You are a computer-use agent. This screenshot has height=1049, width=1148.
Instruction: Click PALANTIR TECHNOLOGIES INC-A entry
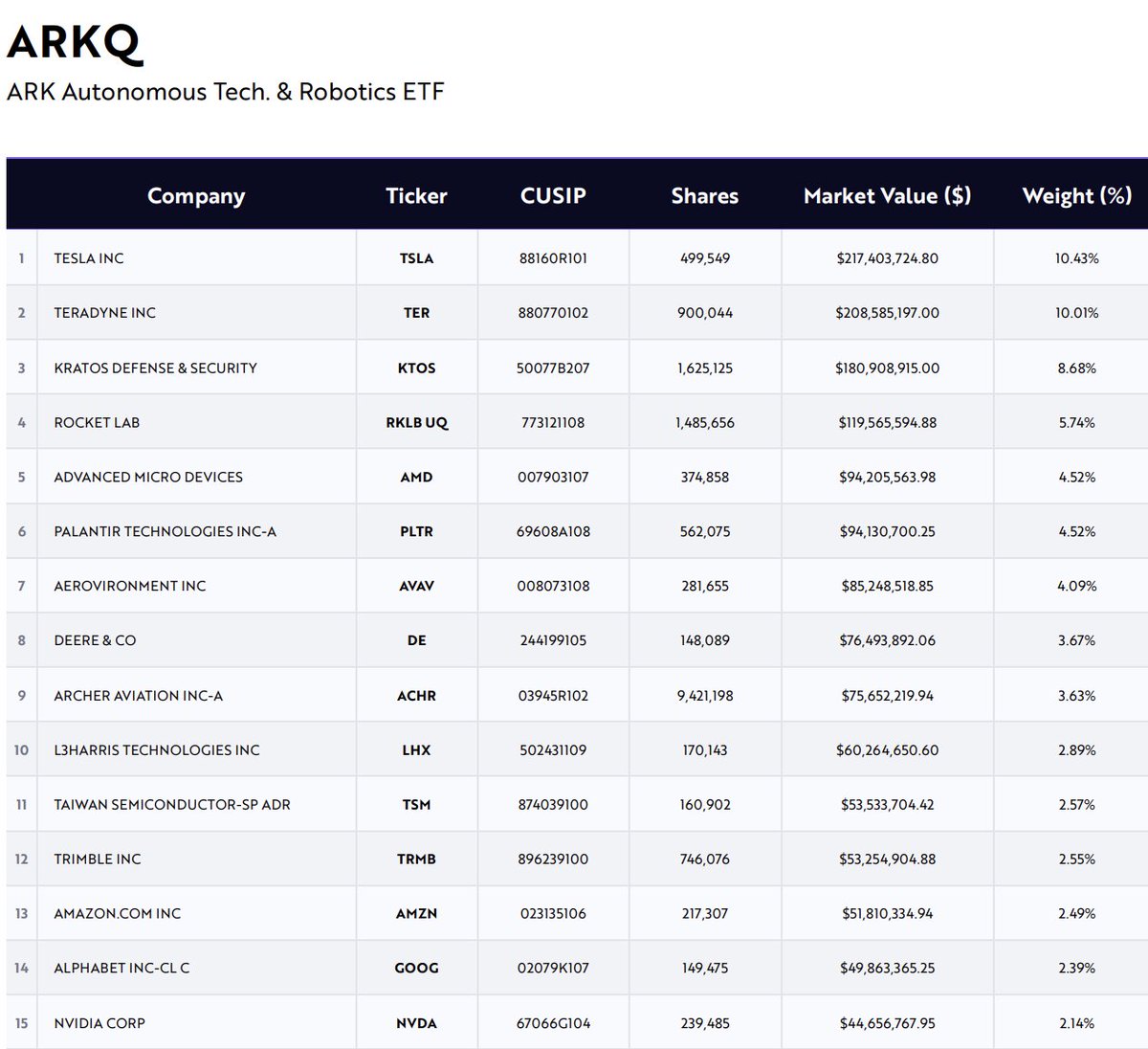tap(165, 531)
